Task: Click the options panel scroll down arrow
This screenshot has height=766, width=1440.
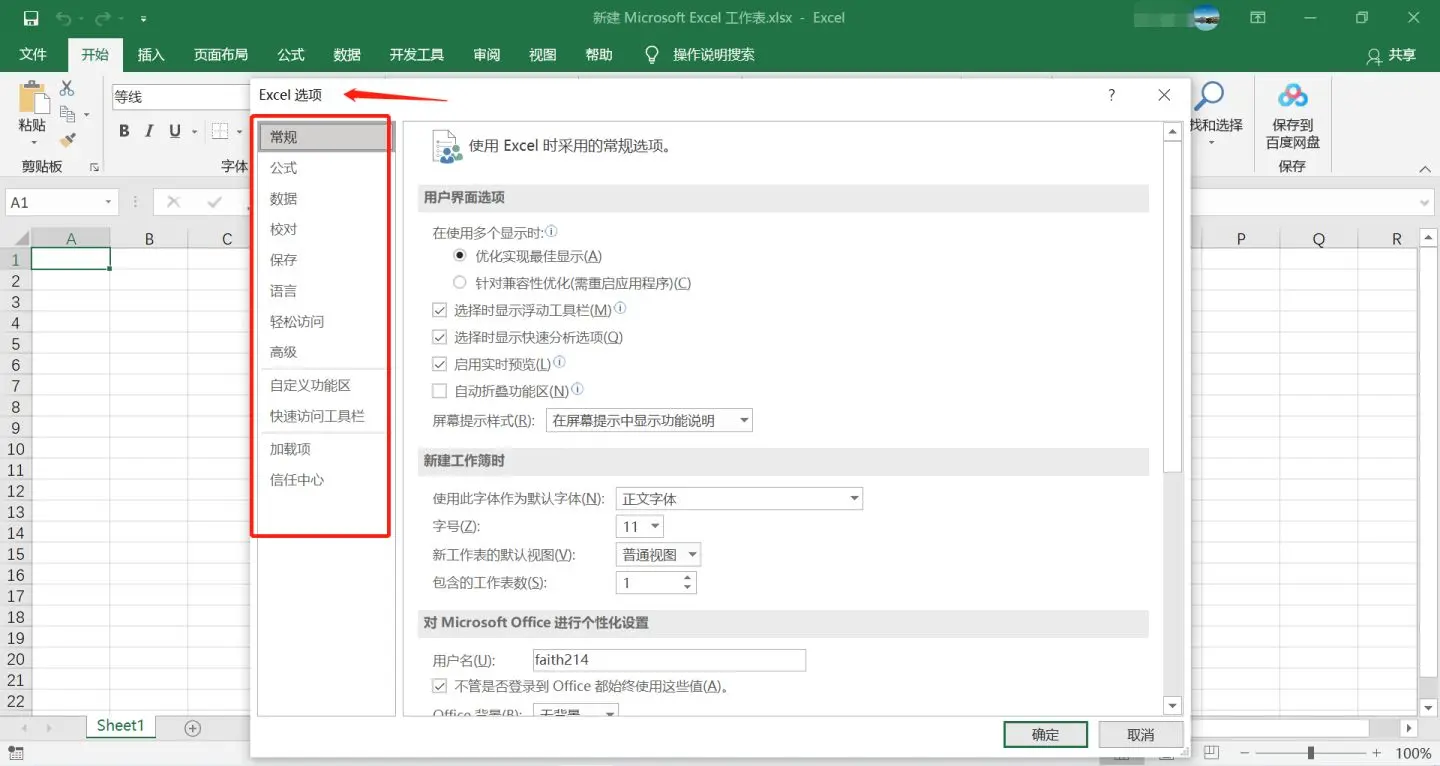Action: point(1174,705)
